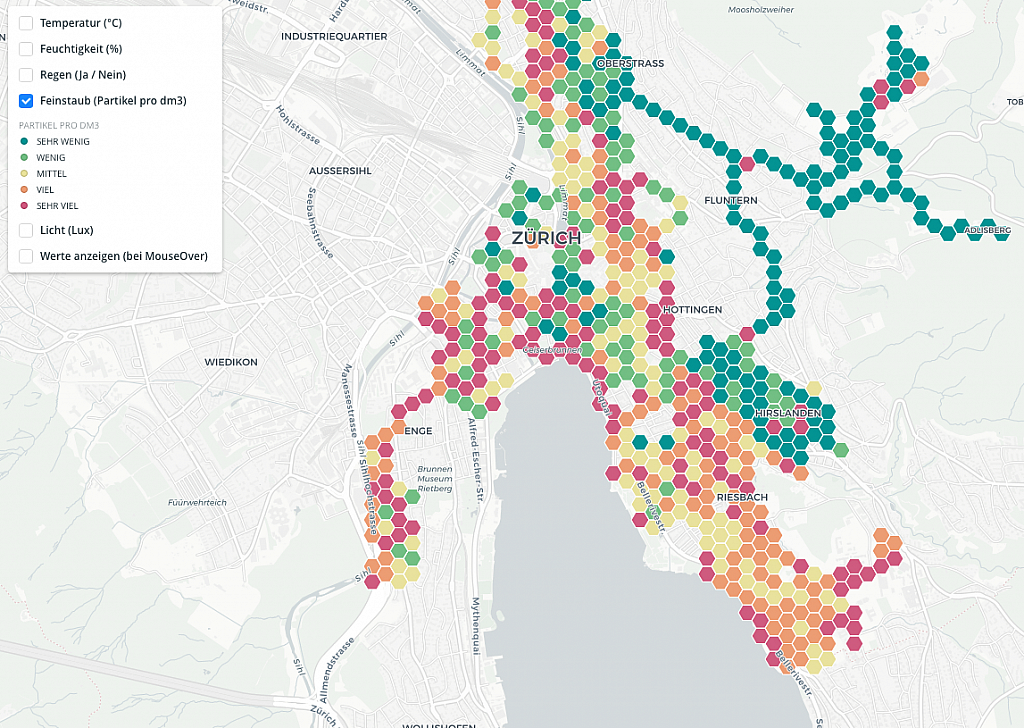The height and width of the screenshot is (728, 1024).
Task: Click the orange 'Viel' legend dot
Action: coord(24,190)
